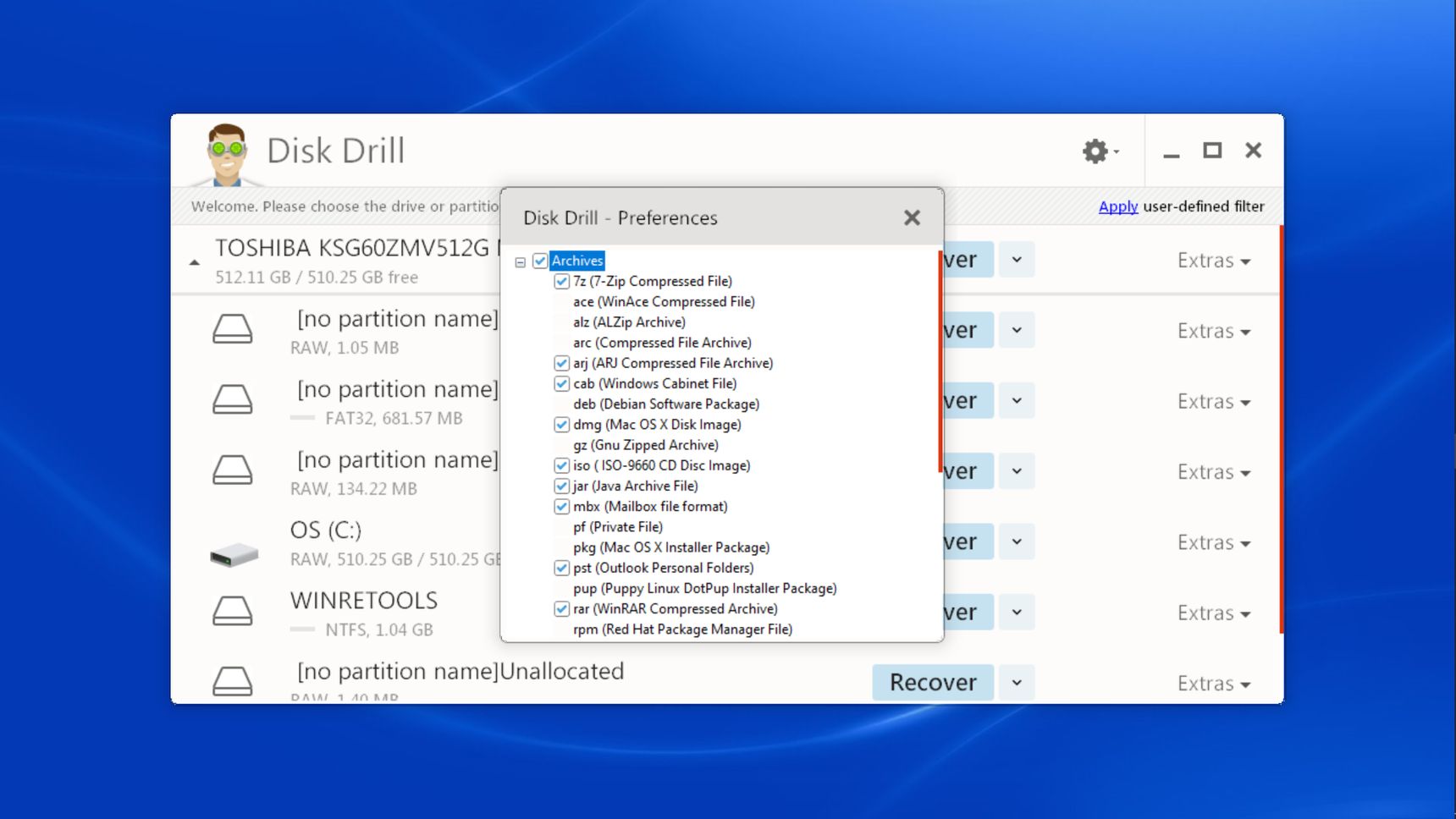Click the OS (C:) drive icon
The width and height of the screenshot is (1456, 819).
234,555
